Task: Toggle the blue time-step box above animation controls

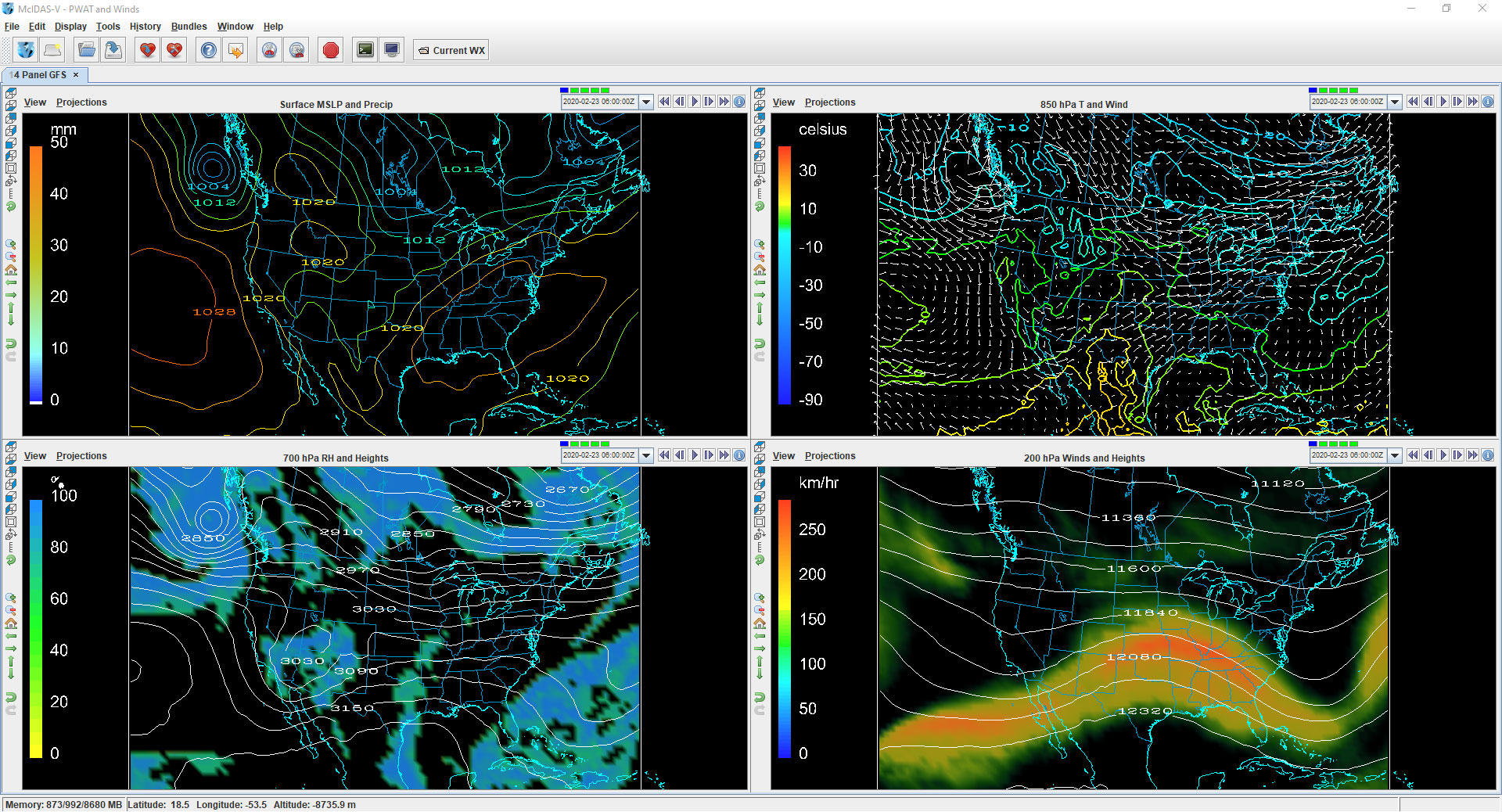Action: pyautogui.click(x=562, y=90)
